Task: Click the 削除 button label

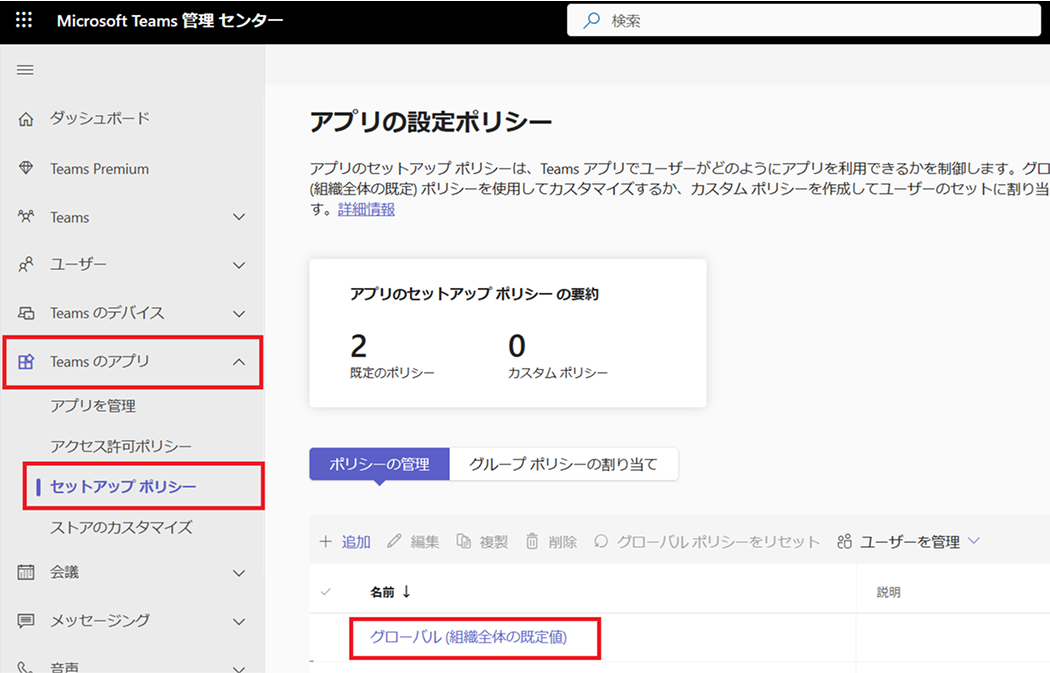Action: click(x=562, y=542)
